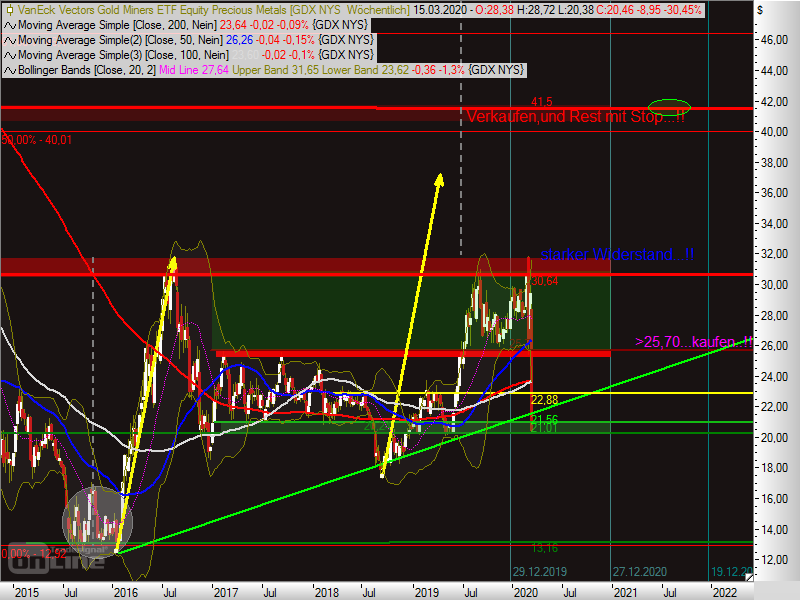
Task: Click the Mid Line 27,64 value
Action: 194,70
